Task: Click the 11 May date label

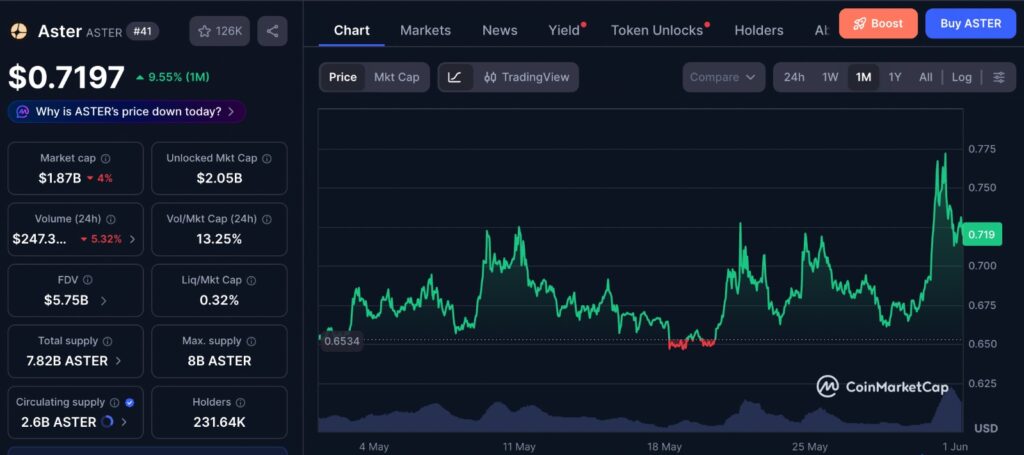Action: pos(519,447)
